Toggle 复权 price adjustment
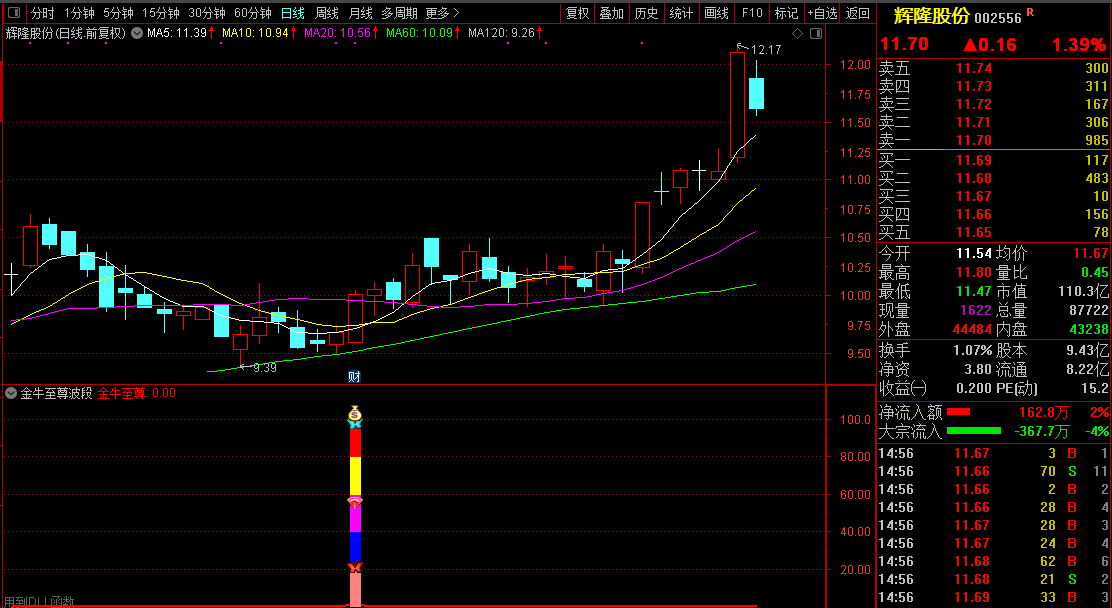The height and width of the screenshot is (608, 1112). pyautogui.click(x=577, y=13)
